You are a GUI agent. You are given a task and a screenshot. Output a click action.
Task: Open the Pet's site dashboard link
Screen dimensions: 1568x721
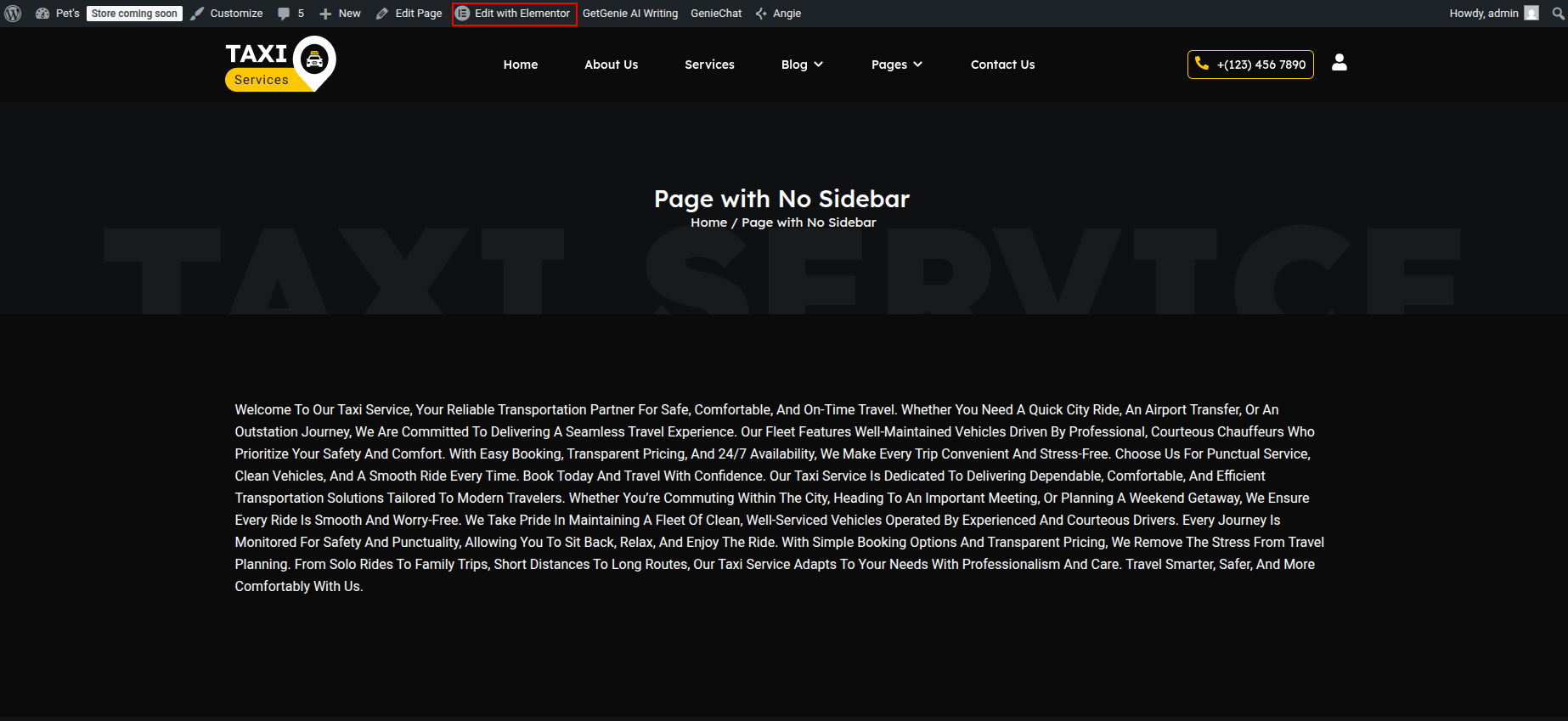click(x=58, y=14)
